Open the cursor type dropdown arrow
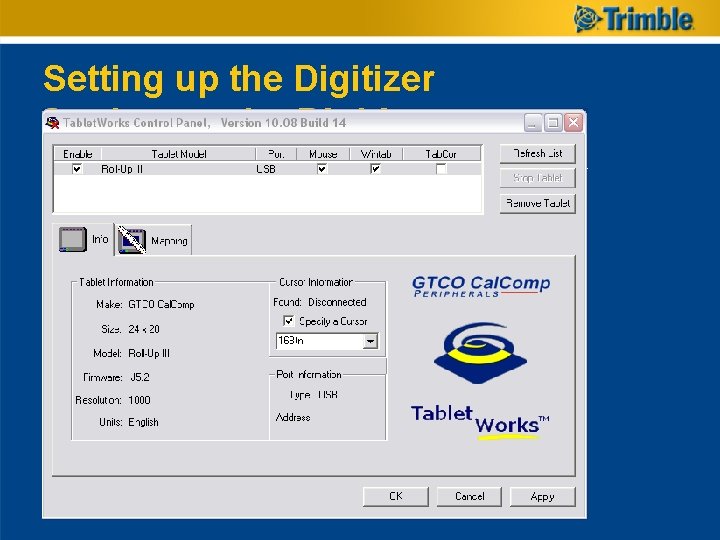This screenshot has width=720, height=540. [x=370, y=341]
